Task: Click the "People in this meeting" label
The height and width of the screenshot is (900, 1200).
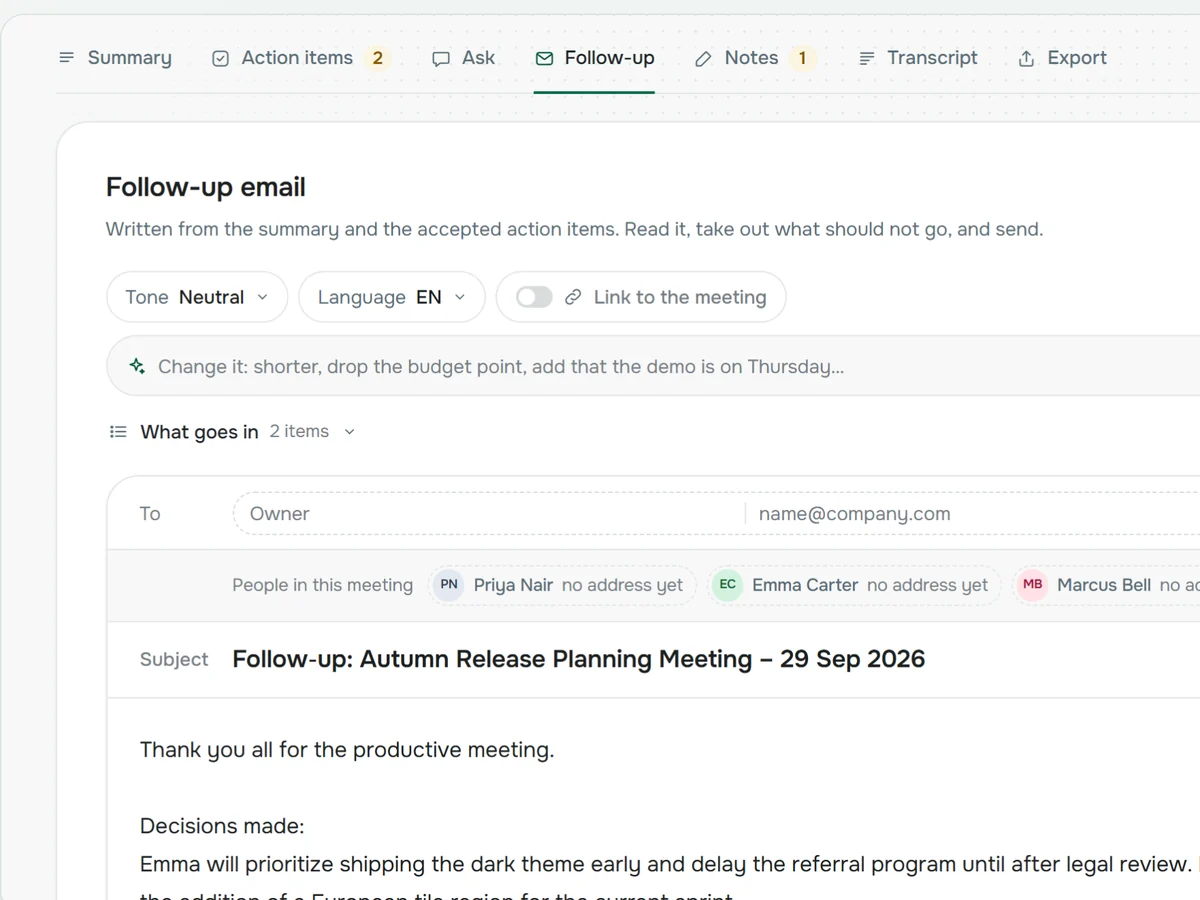Action: click(322, 585)
